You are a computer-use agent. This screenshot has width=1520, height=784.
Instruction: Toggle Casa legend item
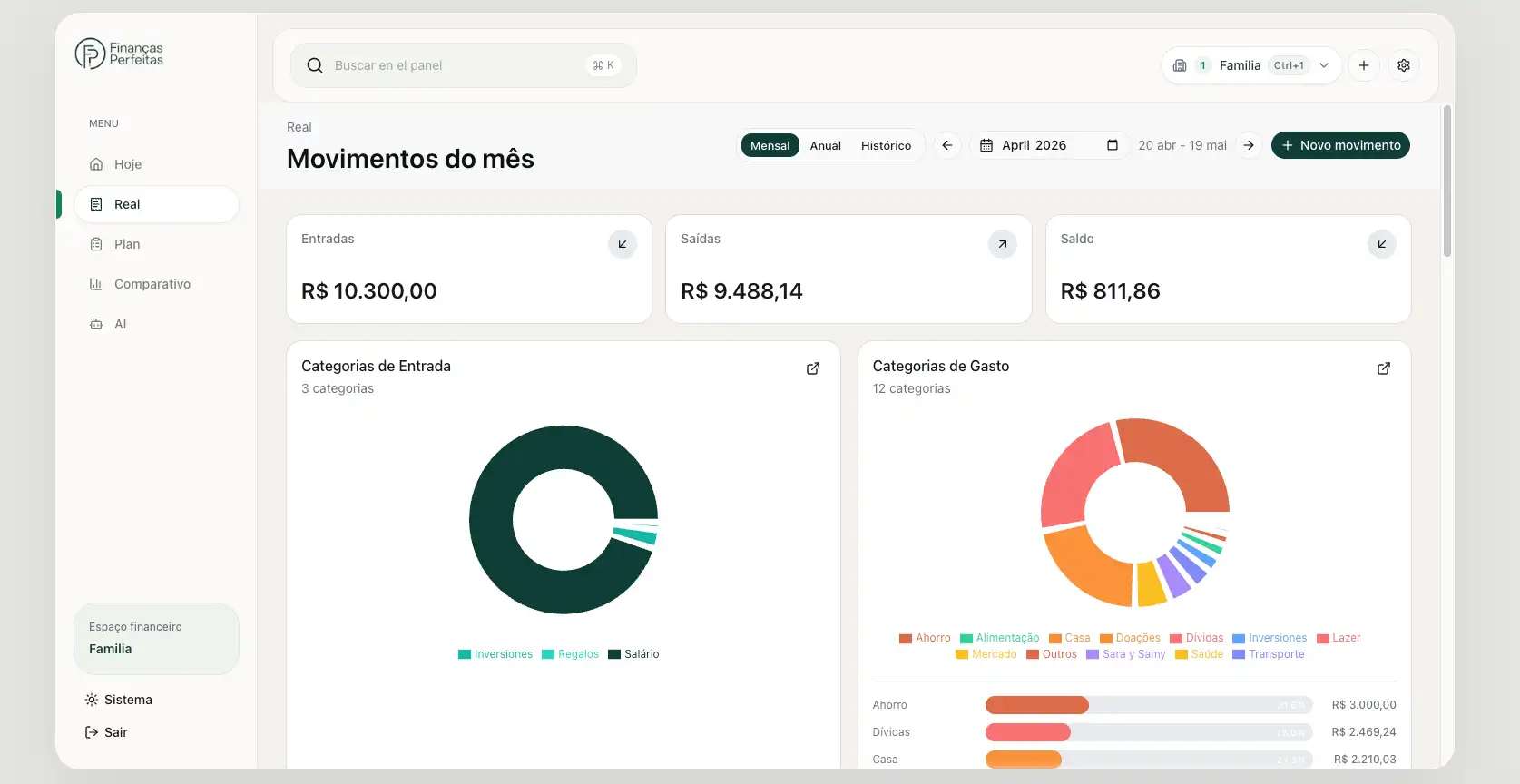(1070, 638)
